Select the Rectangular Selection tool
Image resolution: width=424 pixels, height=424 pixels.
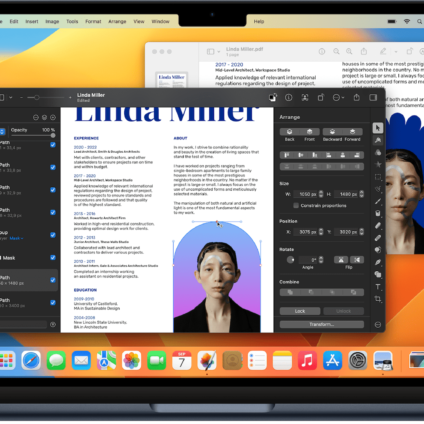pyautogui.click(x=378, y=177)
